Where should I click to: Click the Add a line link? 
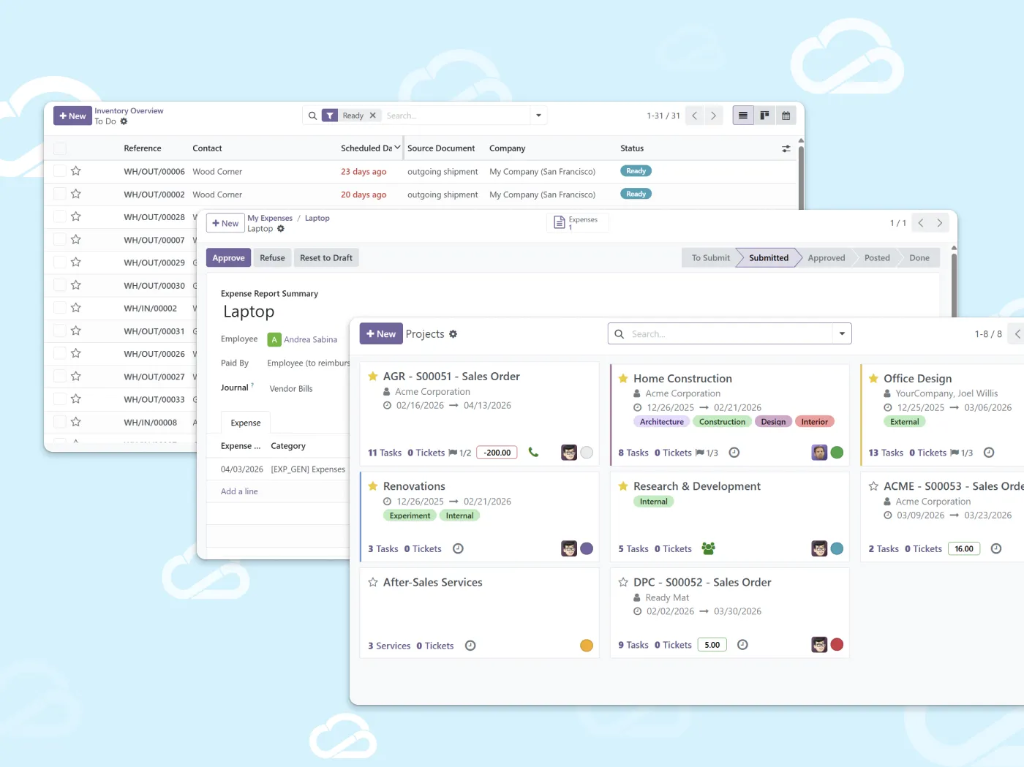[239, 491]
